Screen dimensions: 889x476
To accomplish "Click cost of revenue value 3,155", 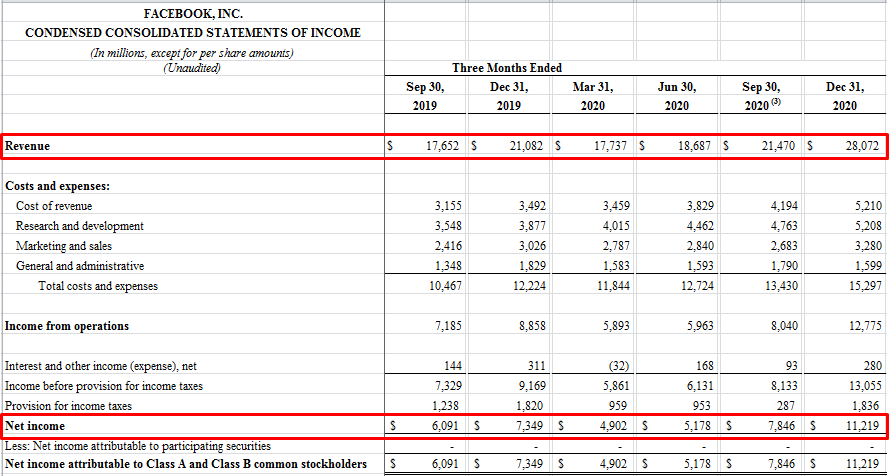I will tap(448, 206).
